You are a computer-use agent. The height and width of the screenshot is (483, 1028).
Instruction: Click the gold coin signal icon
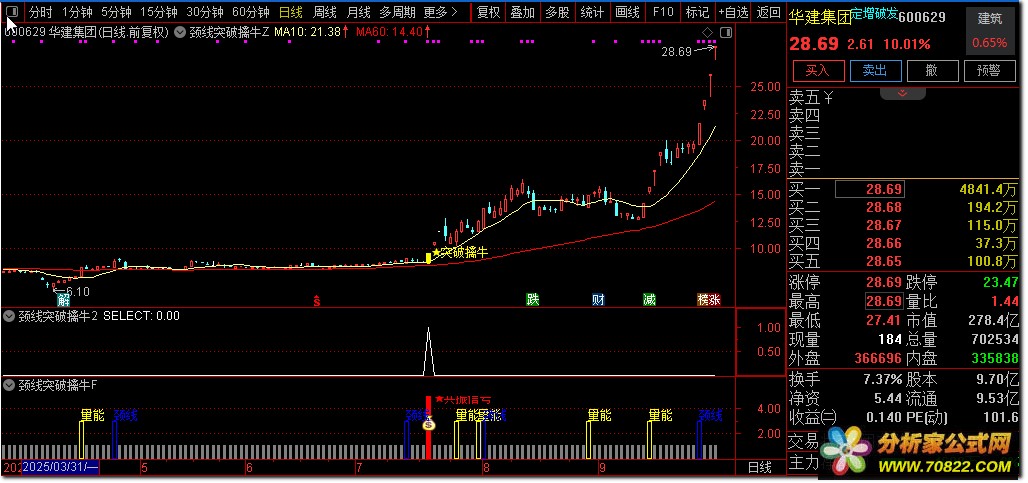pos(429,425)
